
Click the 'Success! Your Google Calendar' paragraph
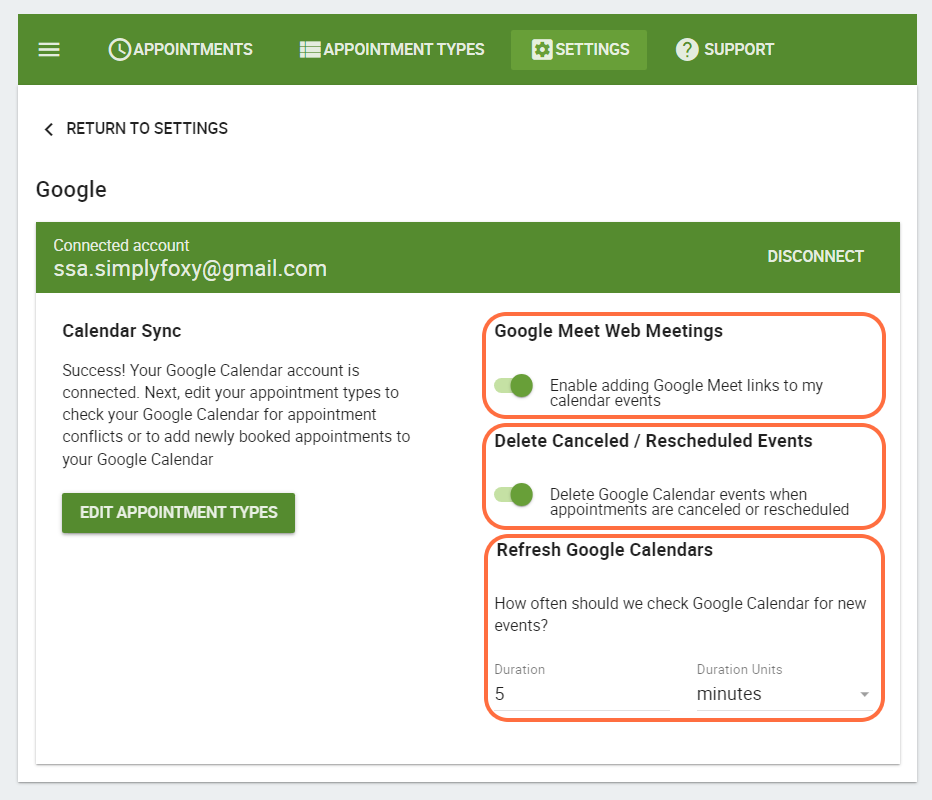tap(236, 414)
